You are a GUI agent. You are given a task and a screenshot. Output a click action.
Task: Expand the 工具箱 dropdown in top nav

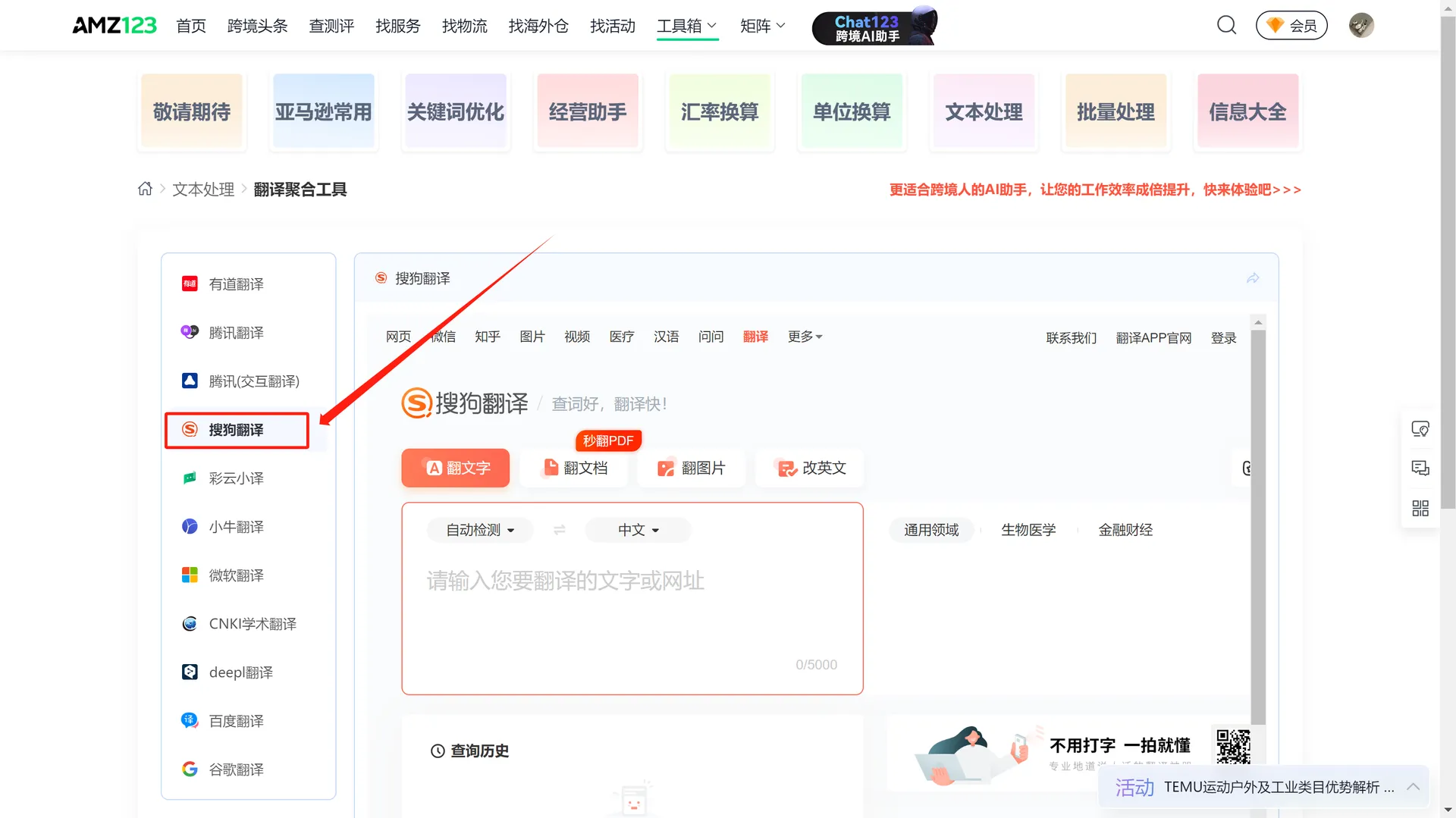pos(687,26)
